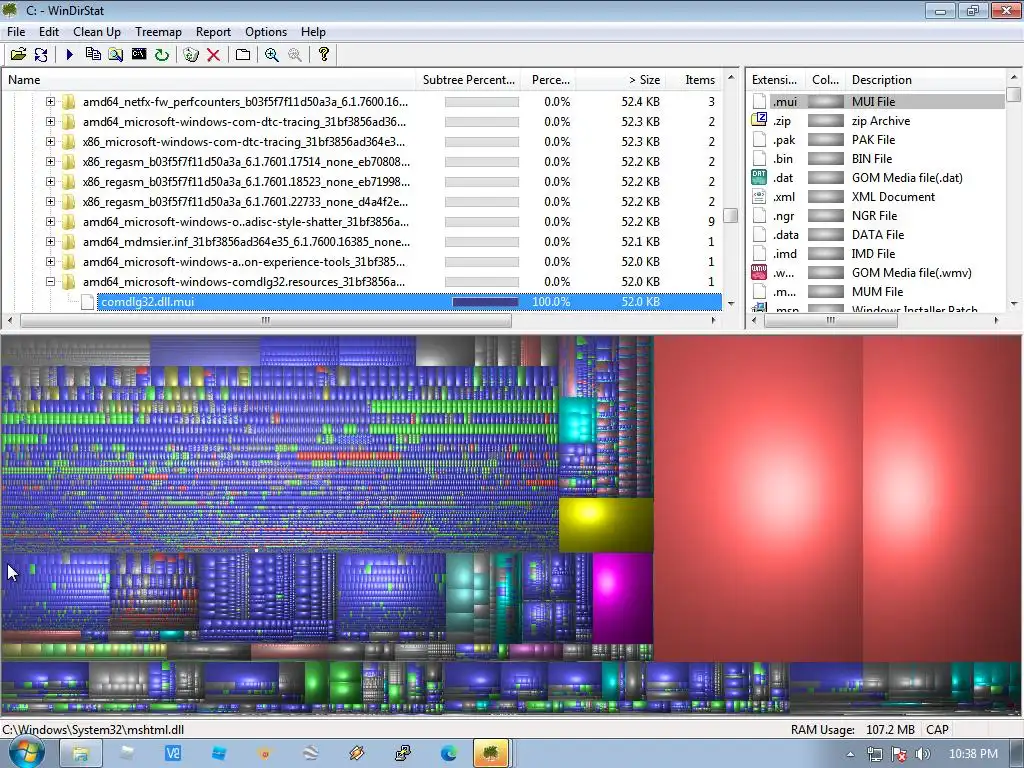Image resolution: width=1024 pixels, height=768 pixels.
Task: Click the volume speaker tray icon
Action: [x=923, y=754]
